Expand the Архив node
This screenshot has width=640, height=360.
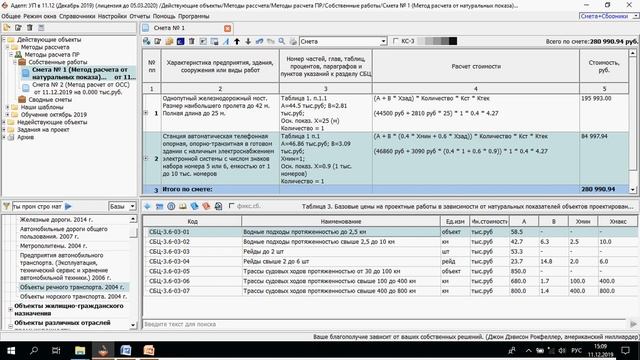pos(4,137)
